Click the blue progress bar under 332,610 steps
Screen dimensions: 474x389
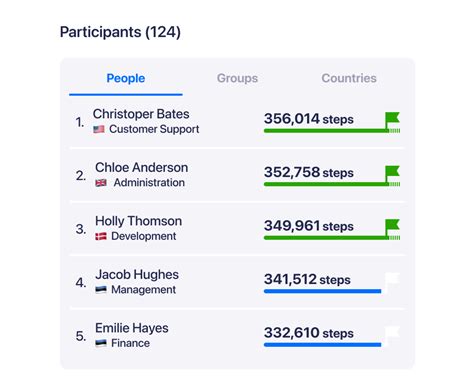coord(322,345)
